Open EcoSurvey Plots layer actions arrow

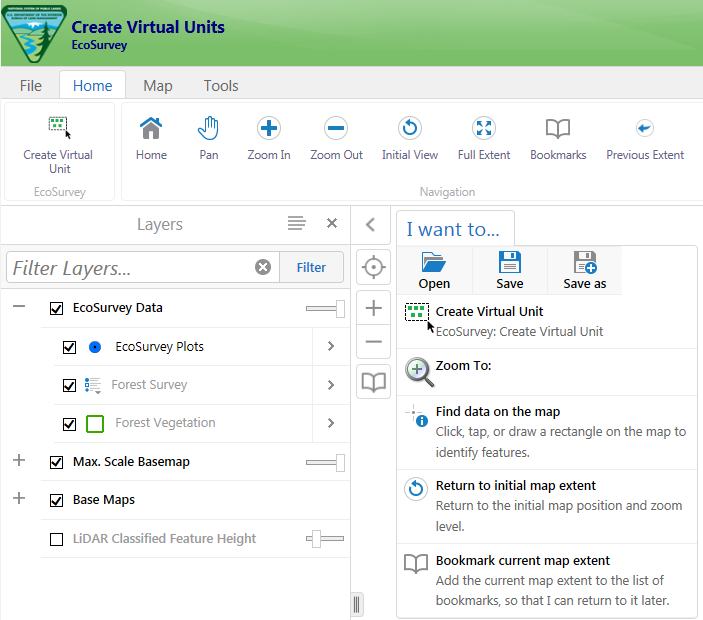click(x=331, y=346)
